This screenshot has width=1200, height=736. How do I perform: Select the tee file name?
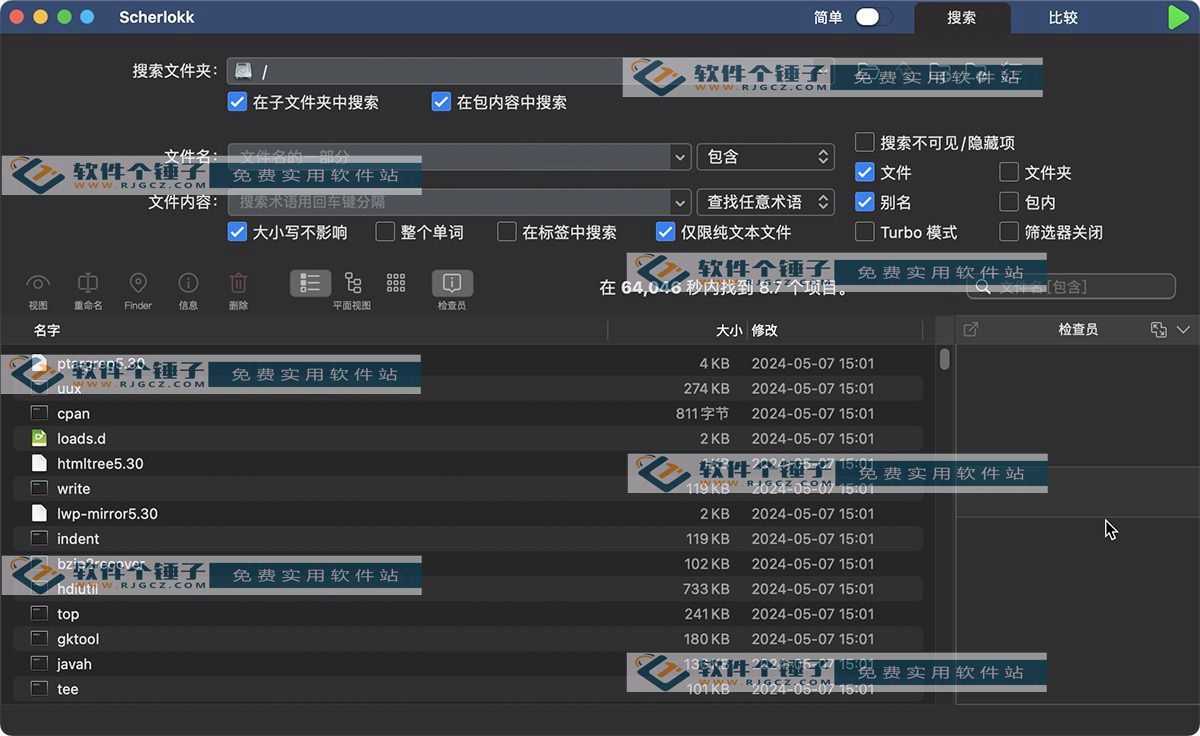(68, 688)
